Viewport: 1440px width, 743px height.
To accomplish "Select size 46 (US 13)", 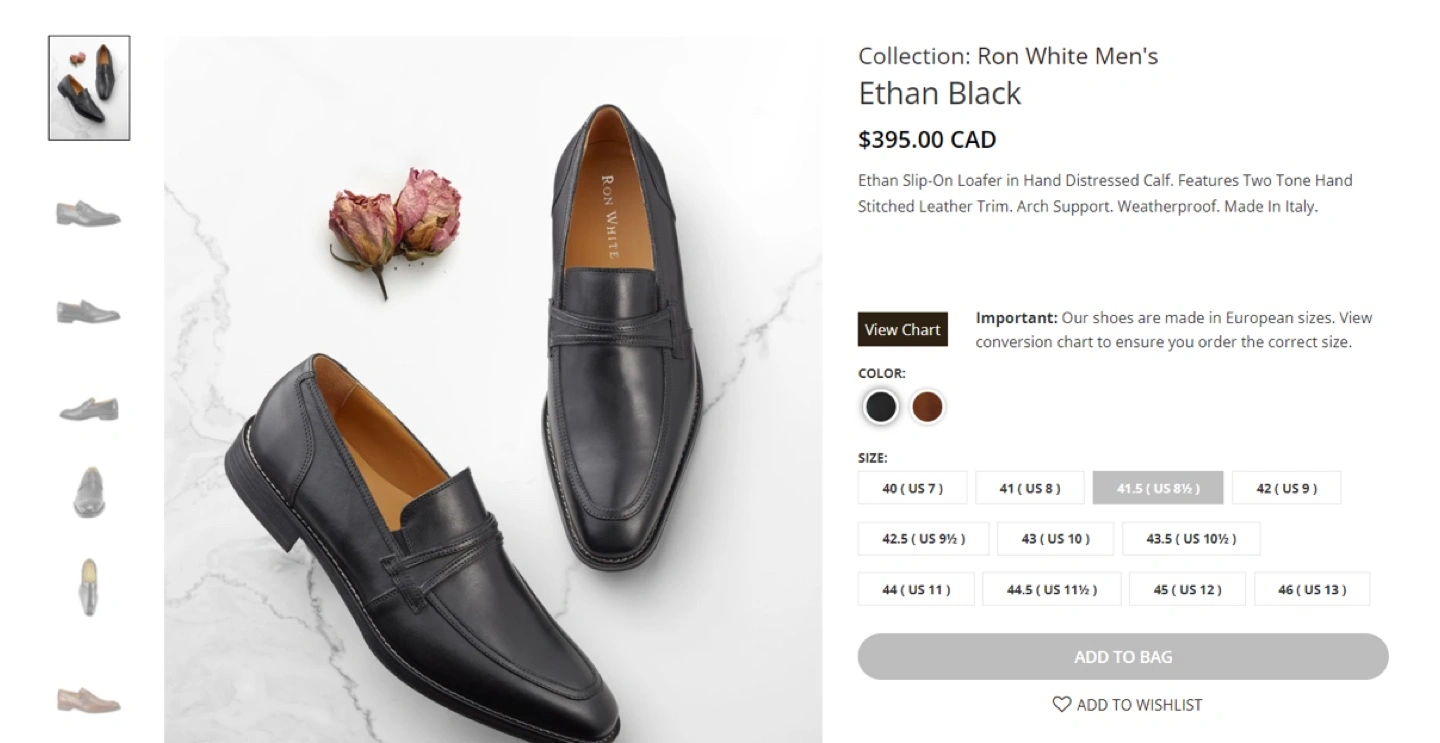I will tap(1311, 589).
